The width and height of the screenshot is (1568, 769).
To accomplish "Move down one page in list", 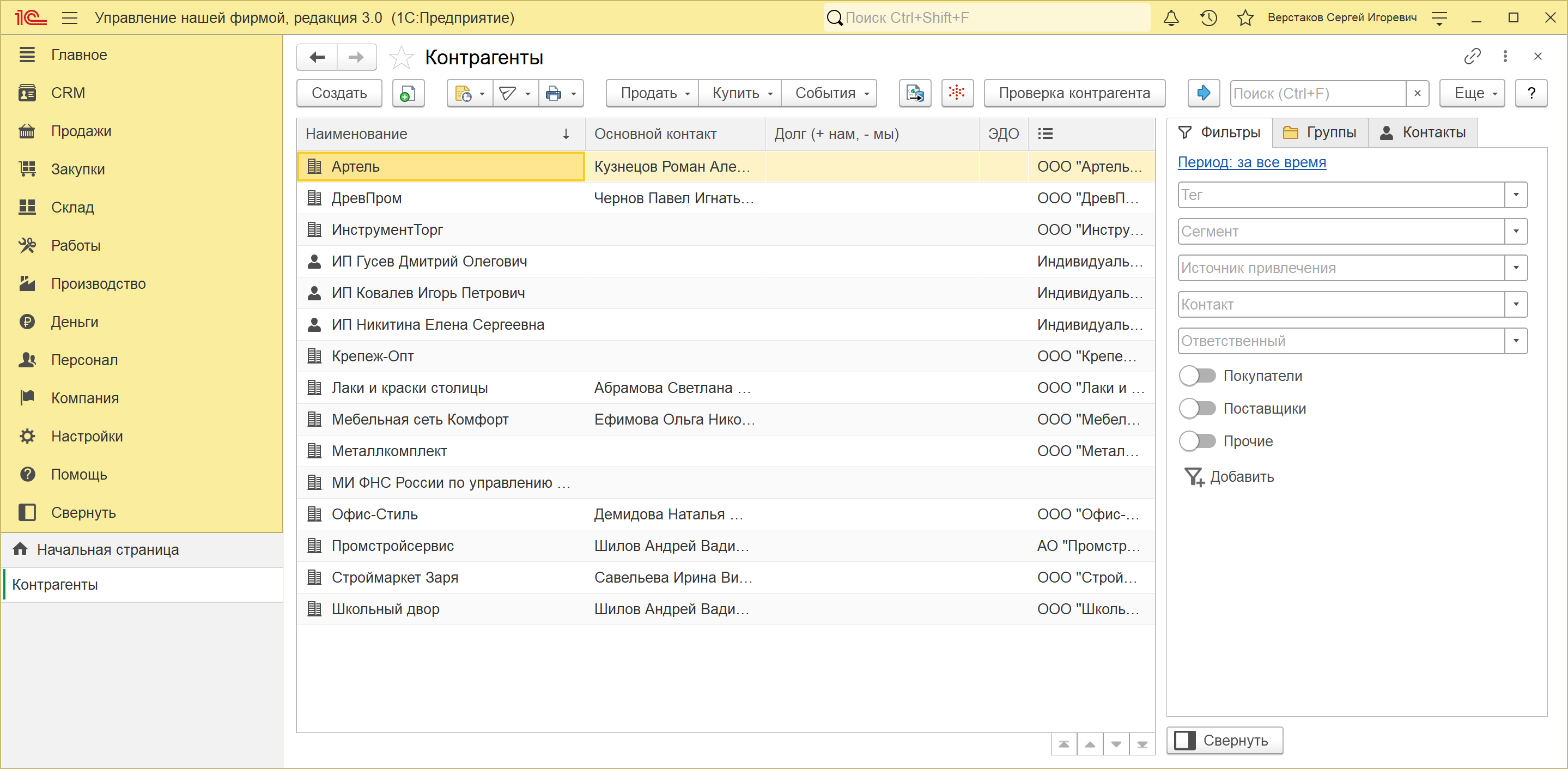I will (1116, 744).
